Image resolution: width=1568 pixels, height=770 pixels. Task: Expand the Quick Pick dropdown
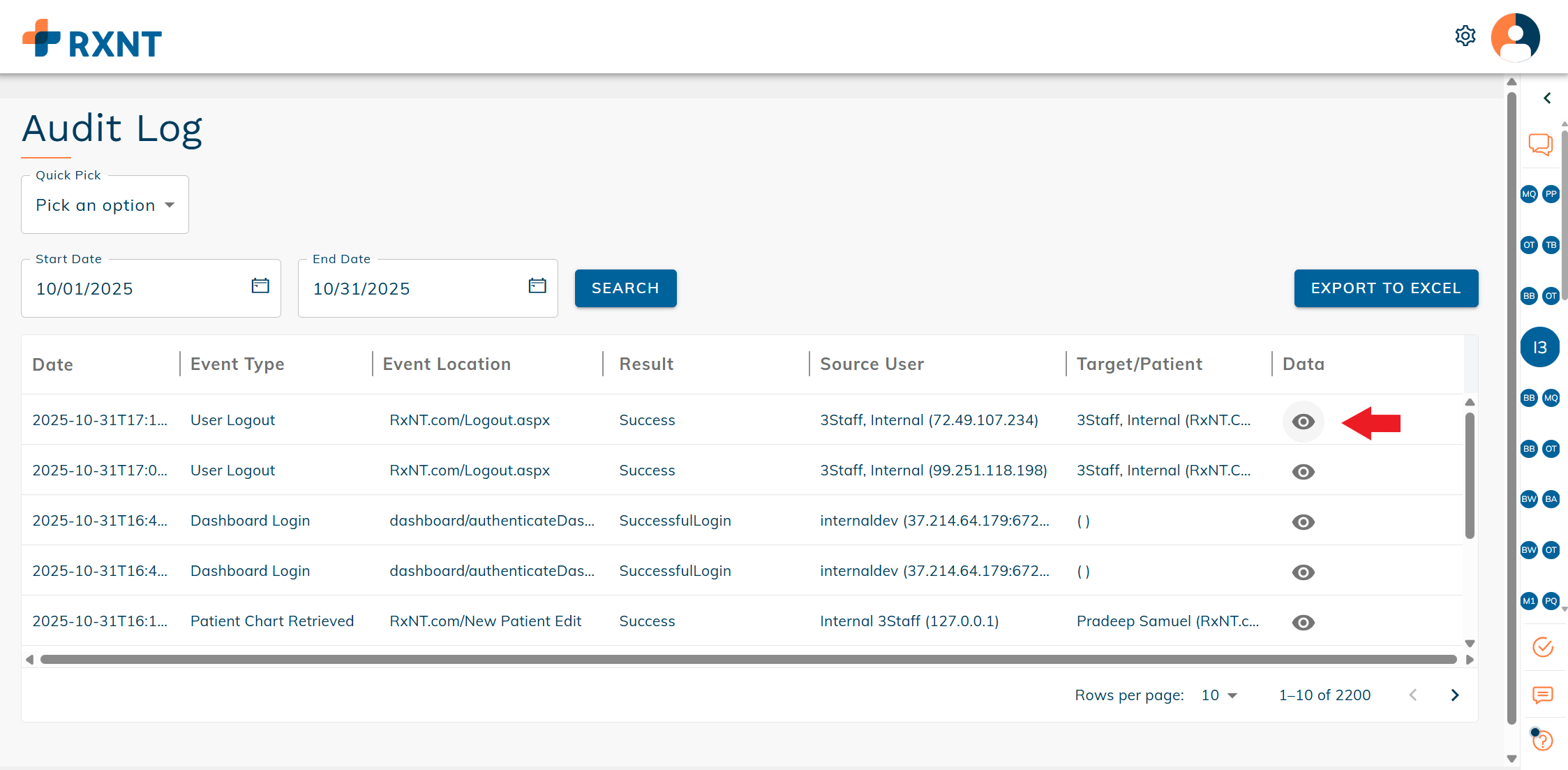point(105,205)
